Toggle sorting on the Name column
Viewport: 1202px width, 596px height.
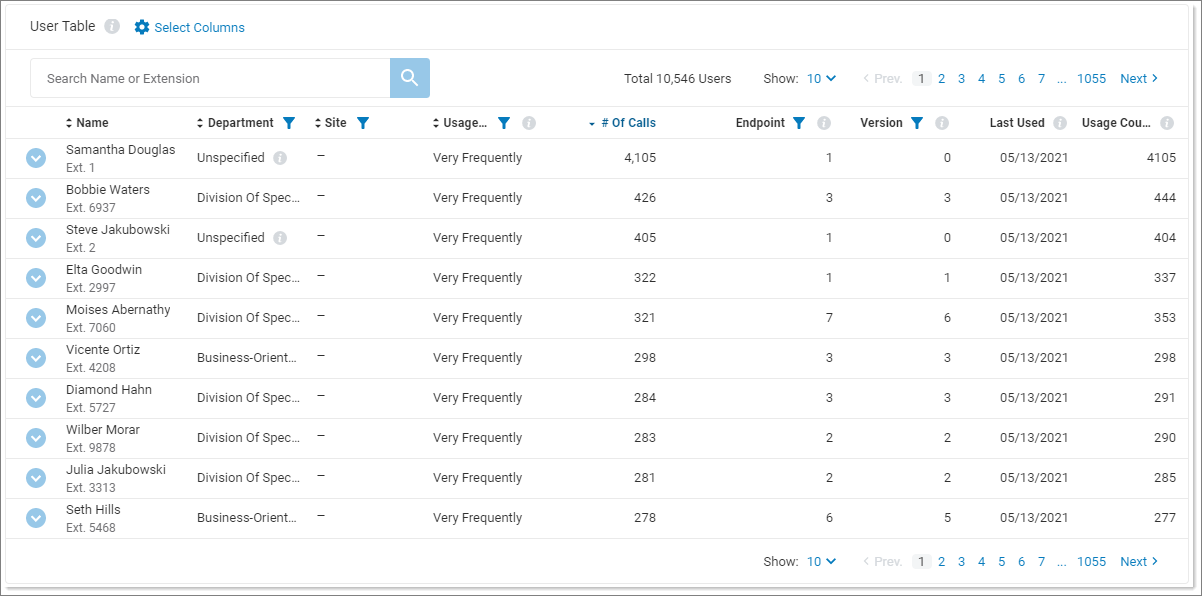point(67,122)
